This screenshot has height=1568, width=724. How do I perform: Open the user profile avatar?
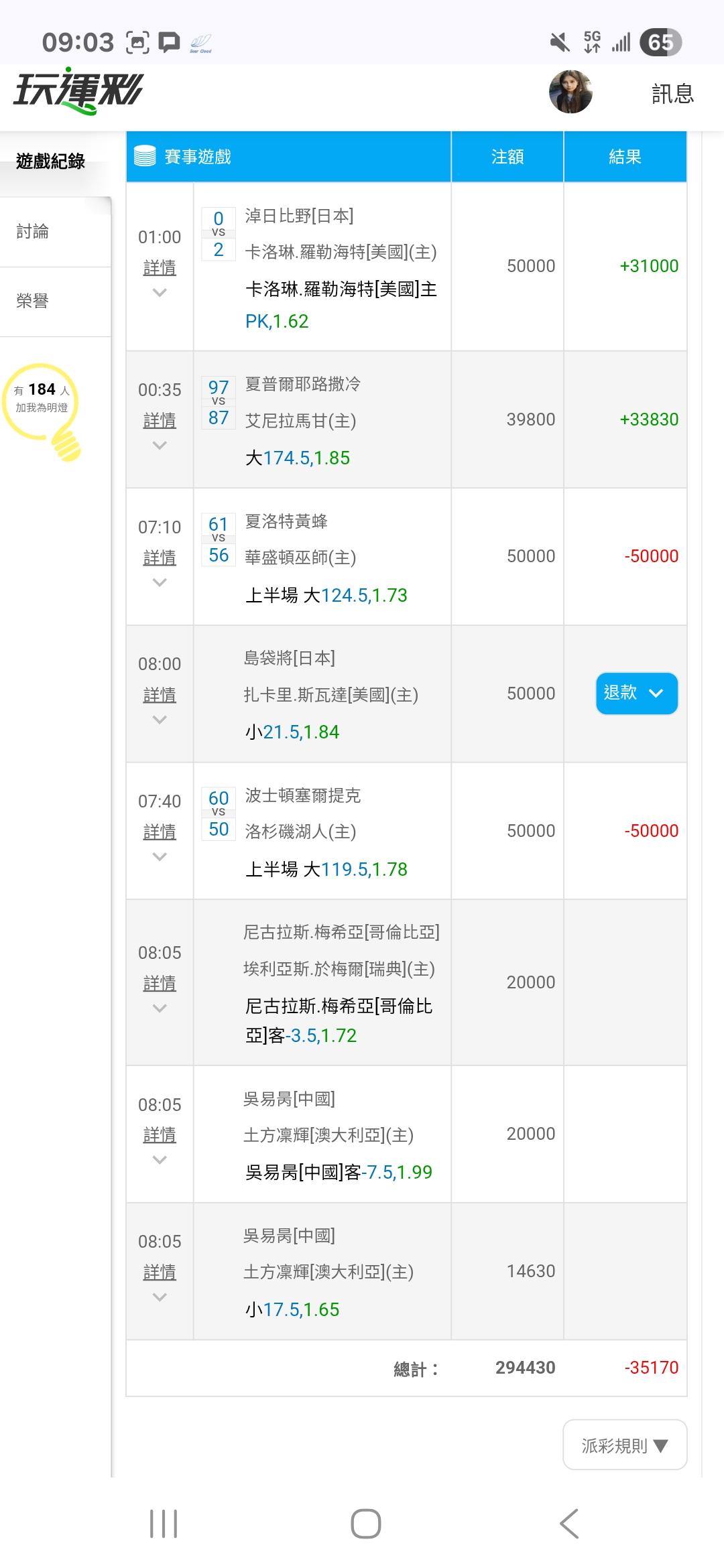point(570,92)
